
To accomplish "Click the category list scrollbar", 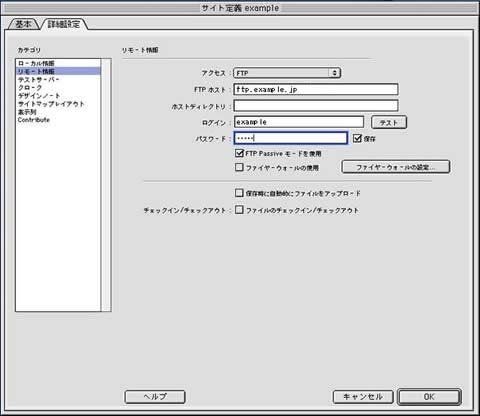I will pos(106,185).
